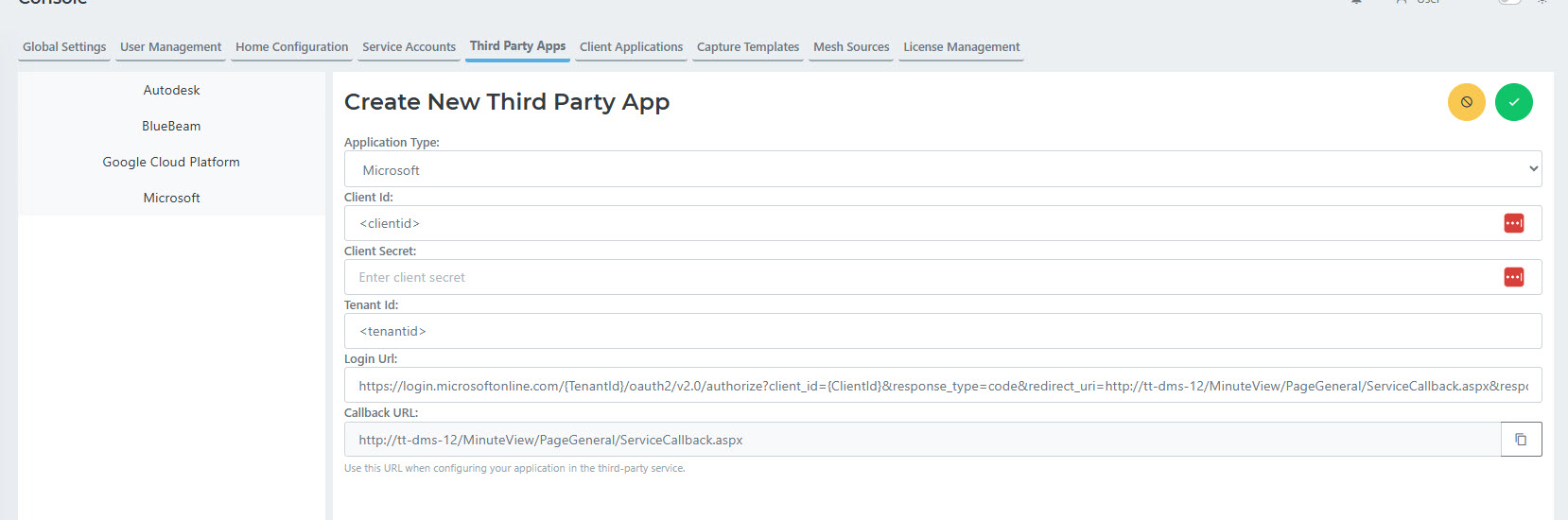The height and width of the screenshot is (520, 1568).
Task: Go to the License Management tab
Action: coord(961,47)
